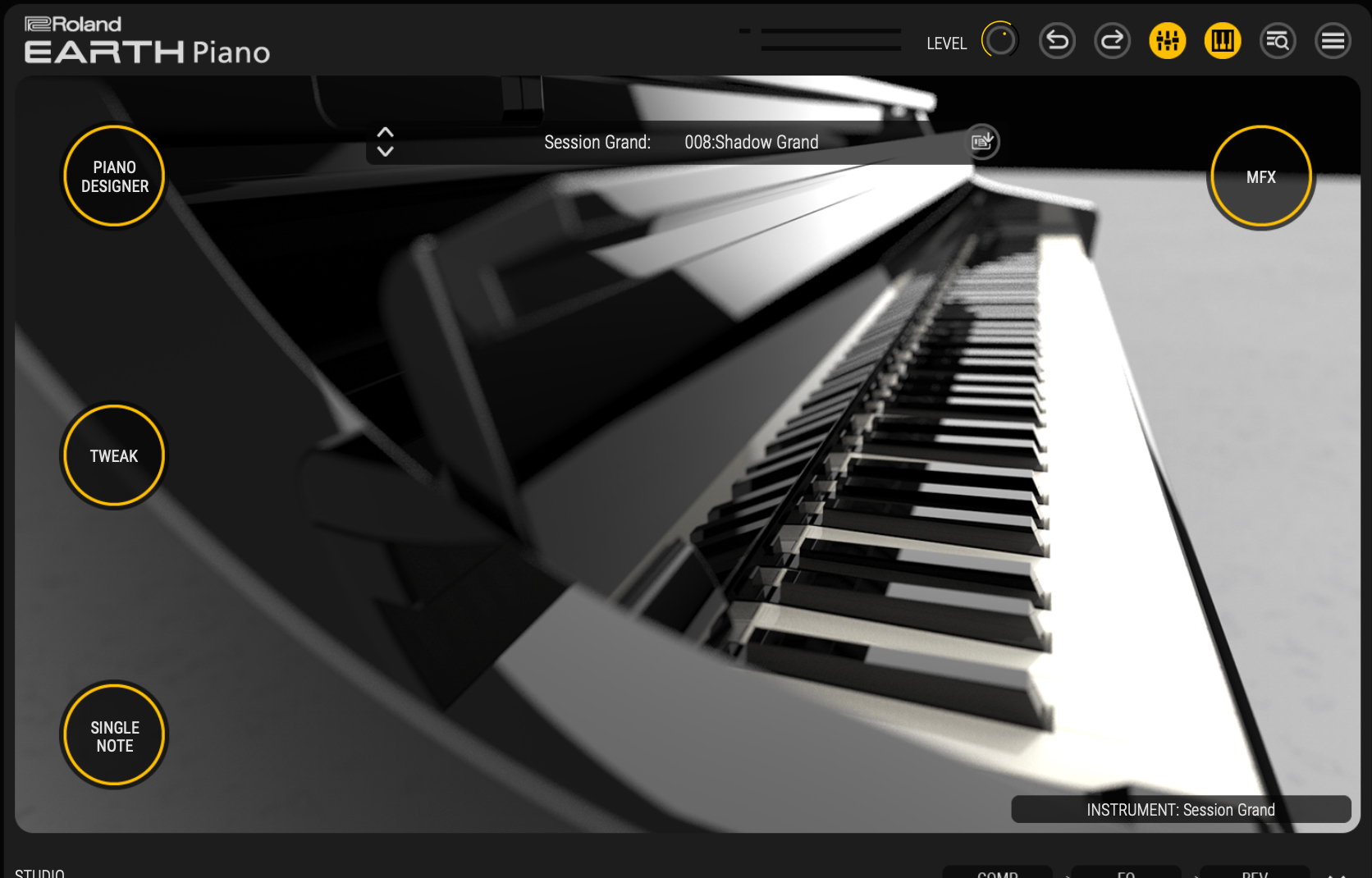Click the 008:Shadow Grand preset name
Screen dimensions: 1372x878
point(751,142)
